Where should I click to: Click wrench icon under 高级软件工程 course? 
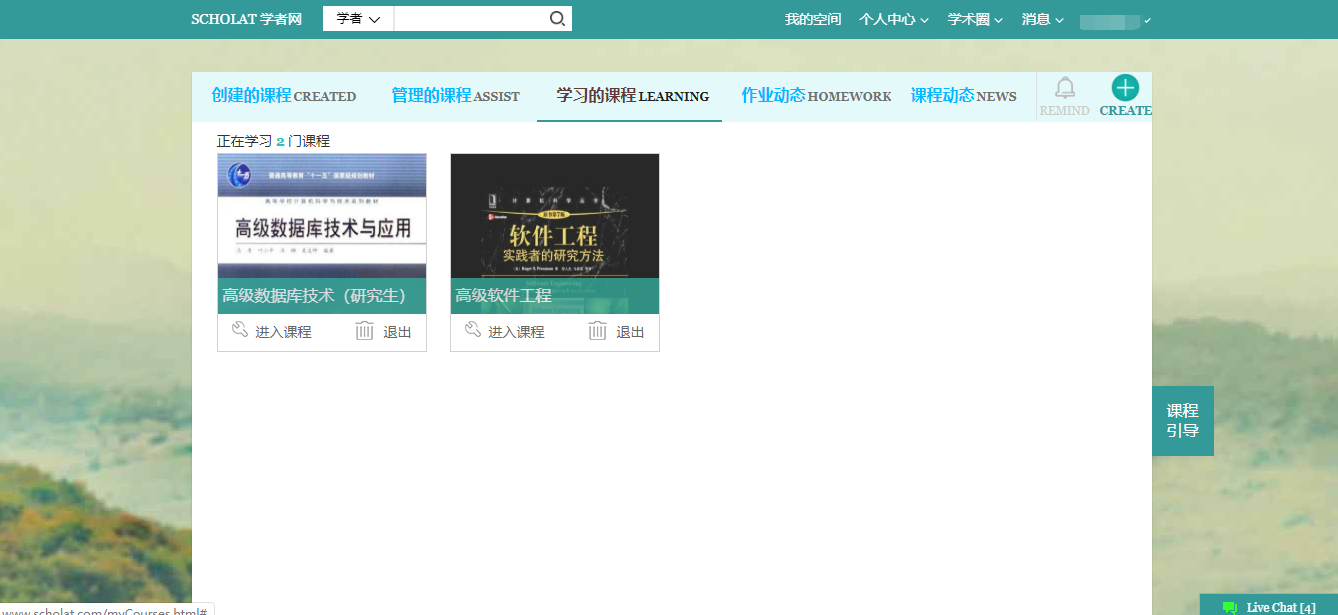(x=473, y=330)
